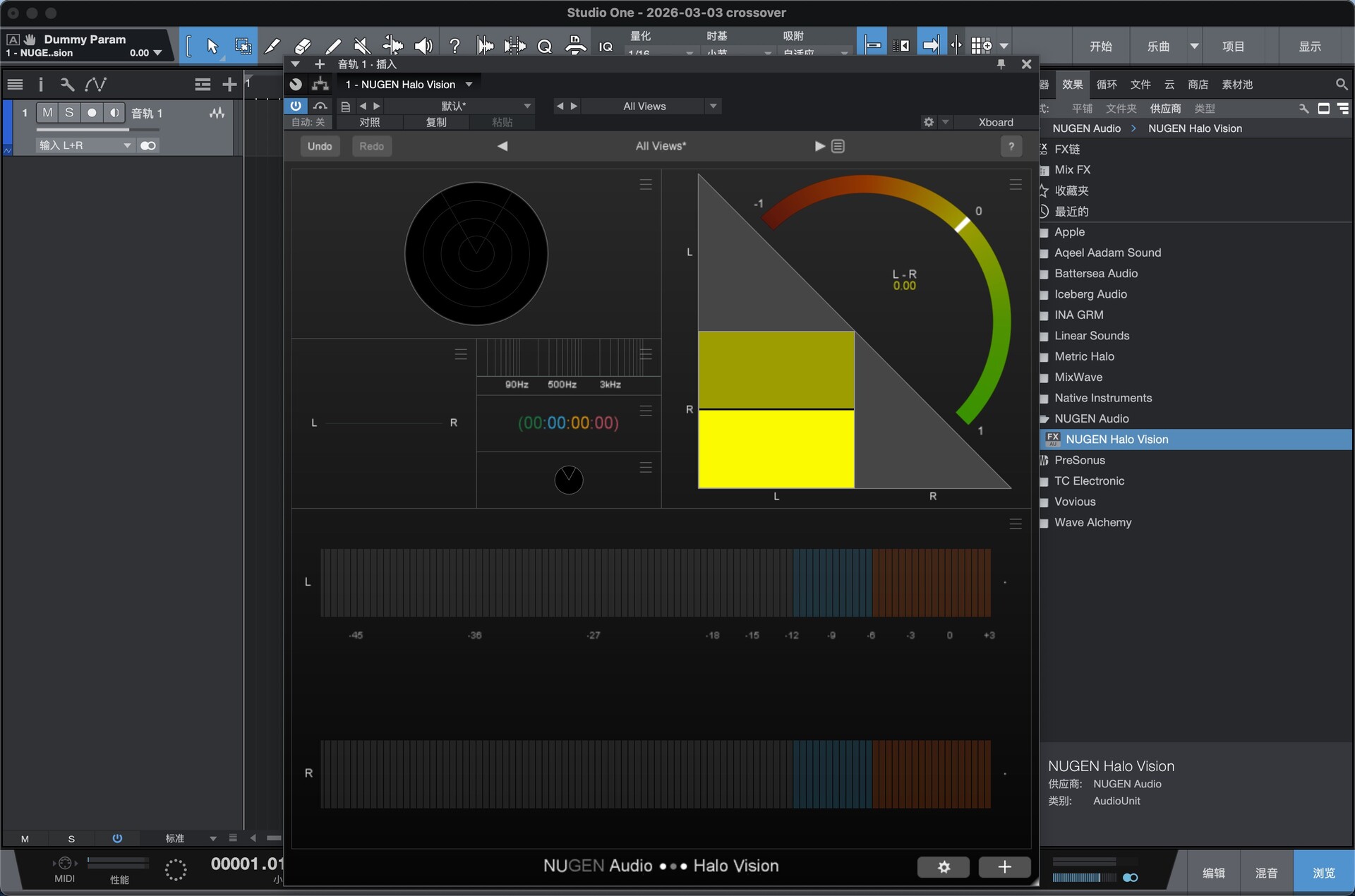The width and height of the screenshot is (1355, 896).
Task: Switch to the 文件 browser tab
Action: (x=1140, y=85)
